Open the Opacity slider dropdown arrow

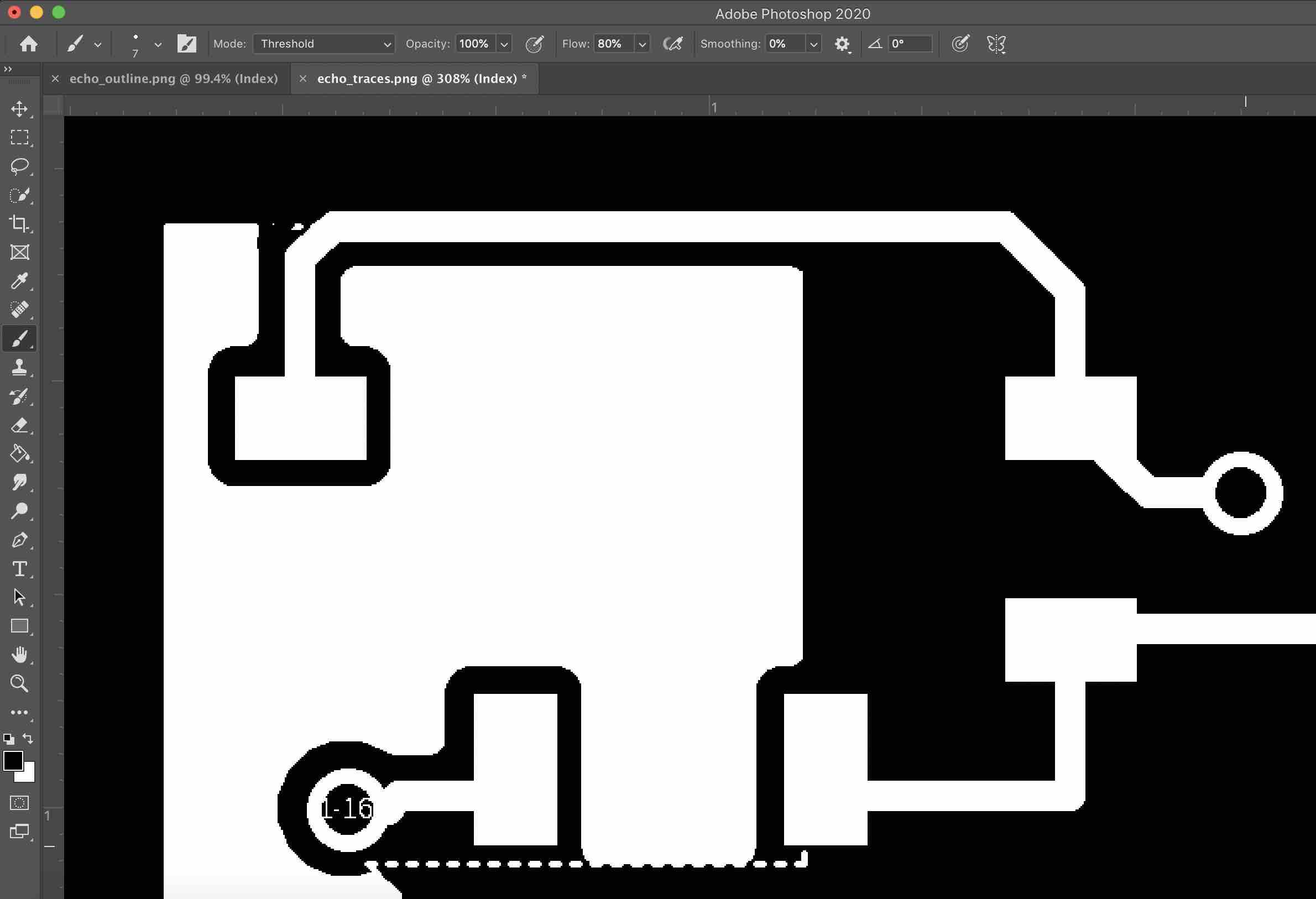[504, 44]
